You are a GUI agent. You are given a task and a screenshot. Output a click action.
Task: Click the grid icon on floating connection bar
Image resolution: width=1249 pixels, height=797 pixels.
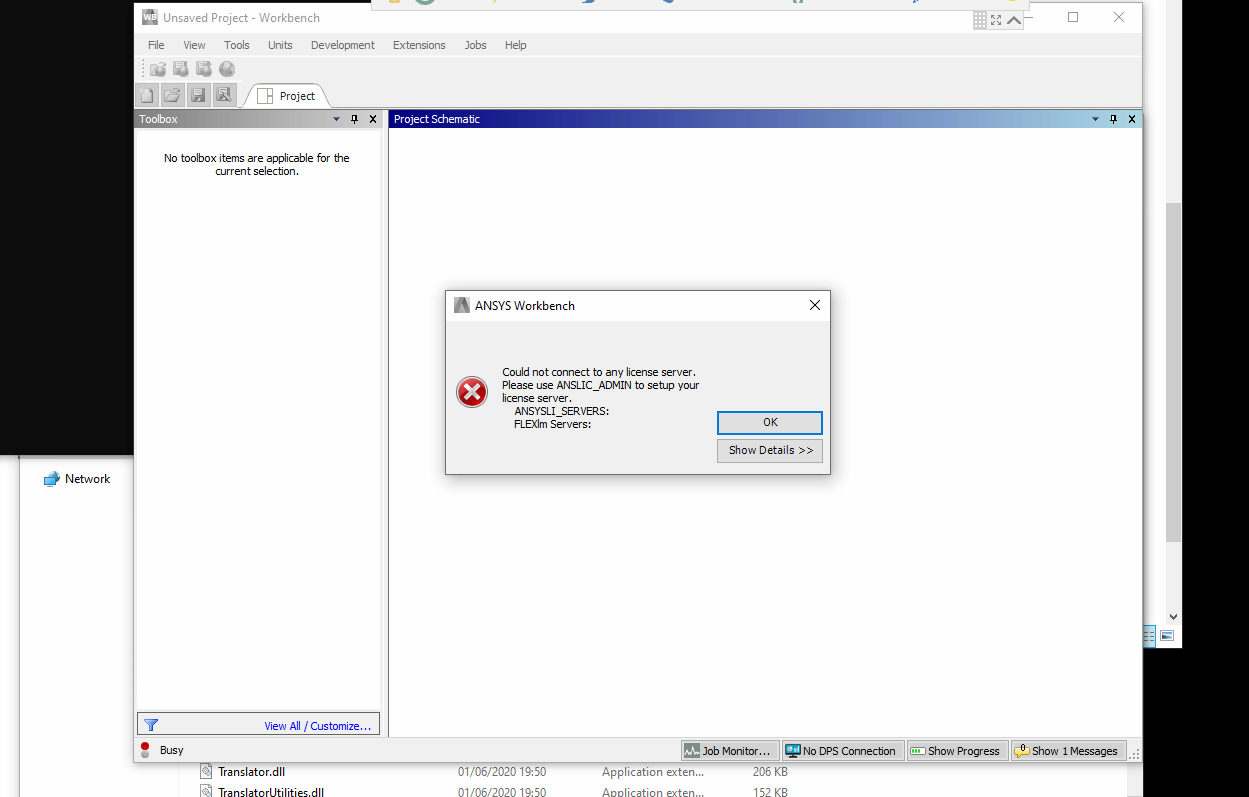[x=980, y=20]
